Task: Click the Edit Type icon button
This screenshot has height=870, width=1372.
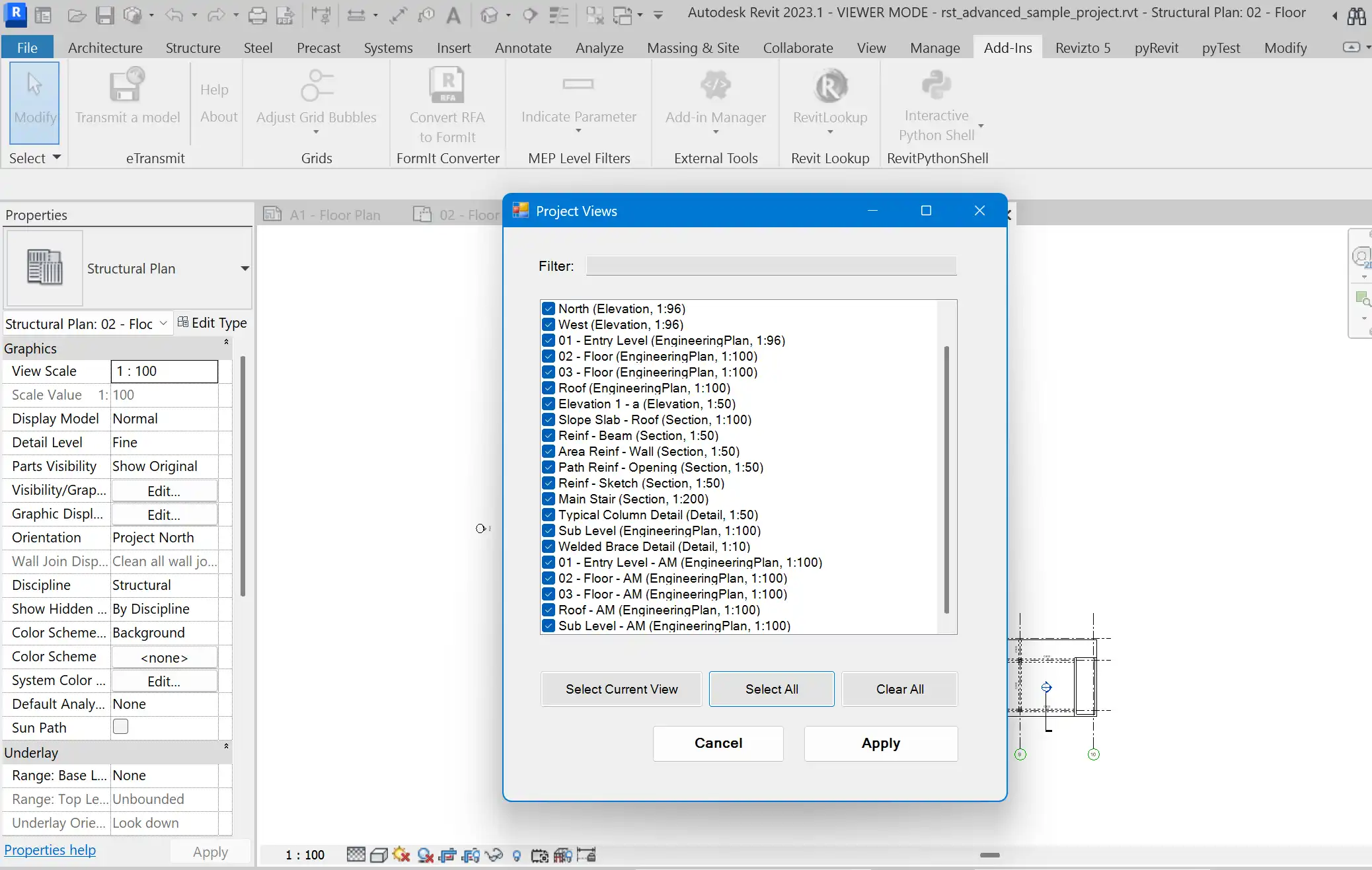Action: pyautogui.click(x=212, y=322)
